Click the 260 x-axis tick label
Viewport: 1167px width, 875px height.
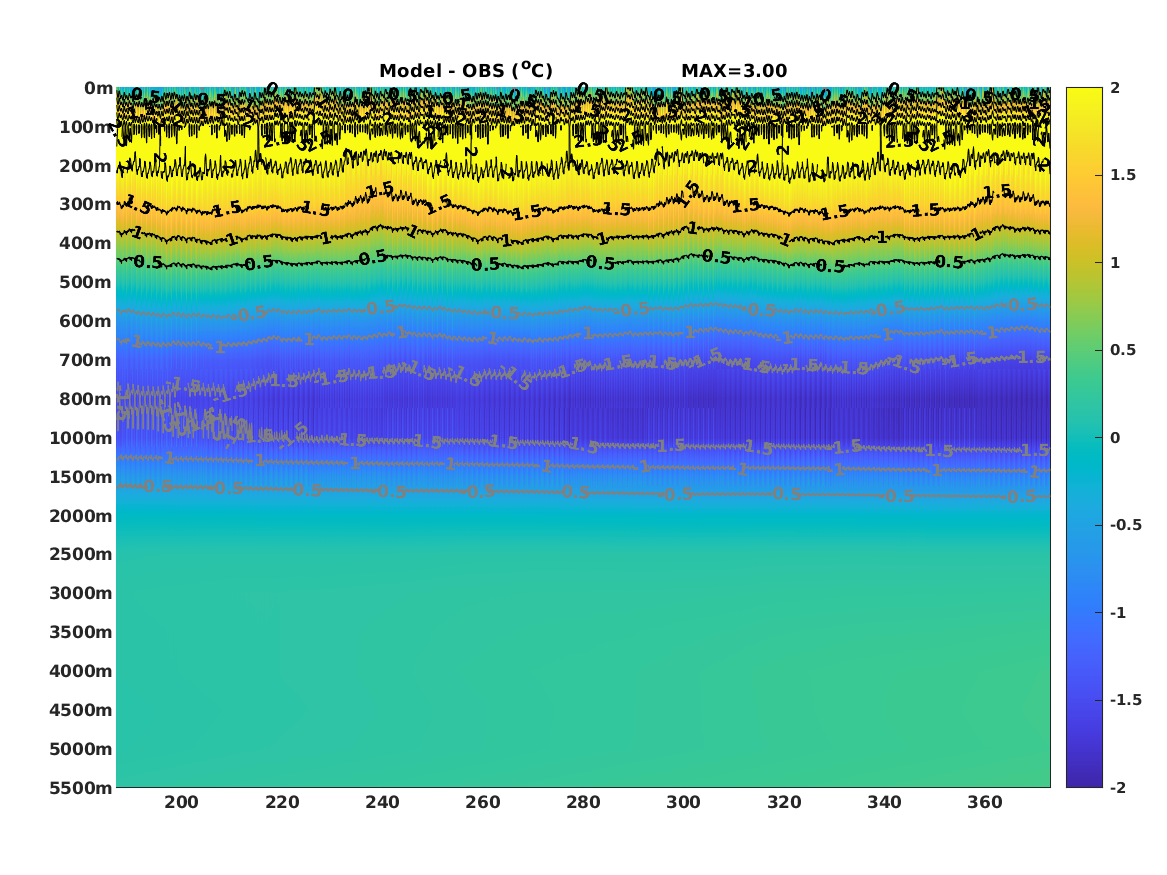(483, 802)
